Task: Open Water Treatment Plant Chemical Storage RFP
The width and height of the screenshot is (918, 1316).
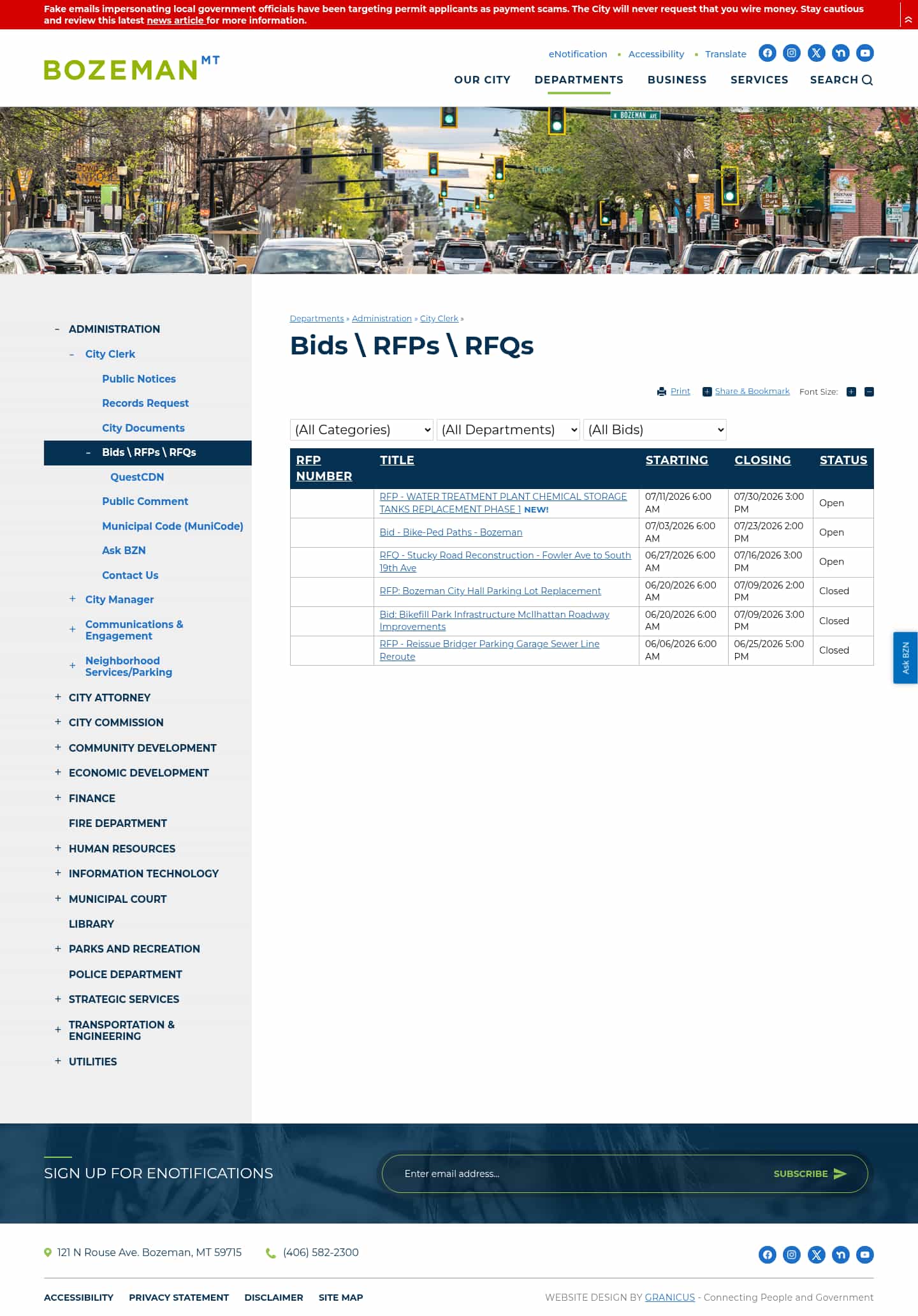Action: click(x=503, y=503)
